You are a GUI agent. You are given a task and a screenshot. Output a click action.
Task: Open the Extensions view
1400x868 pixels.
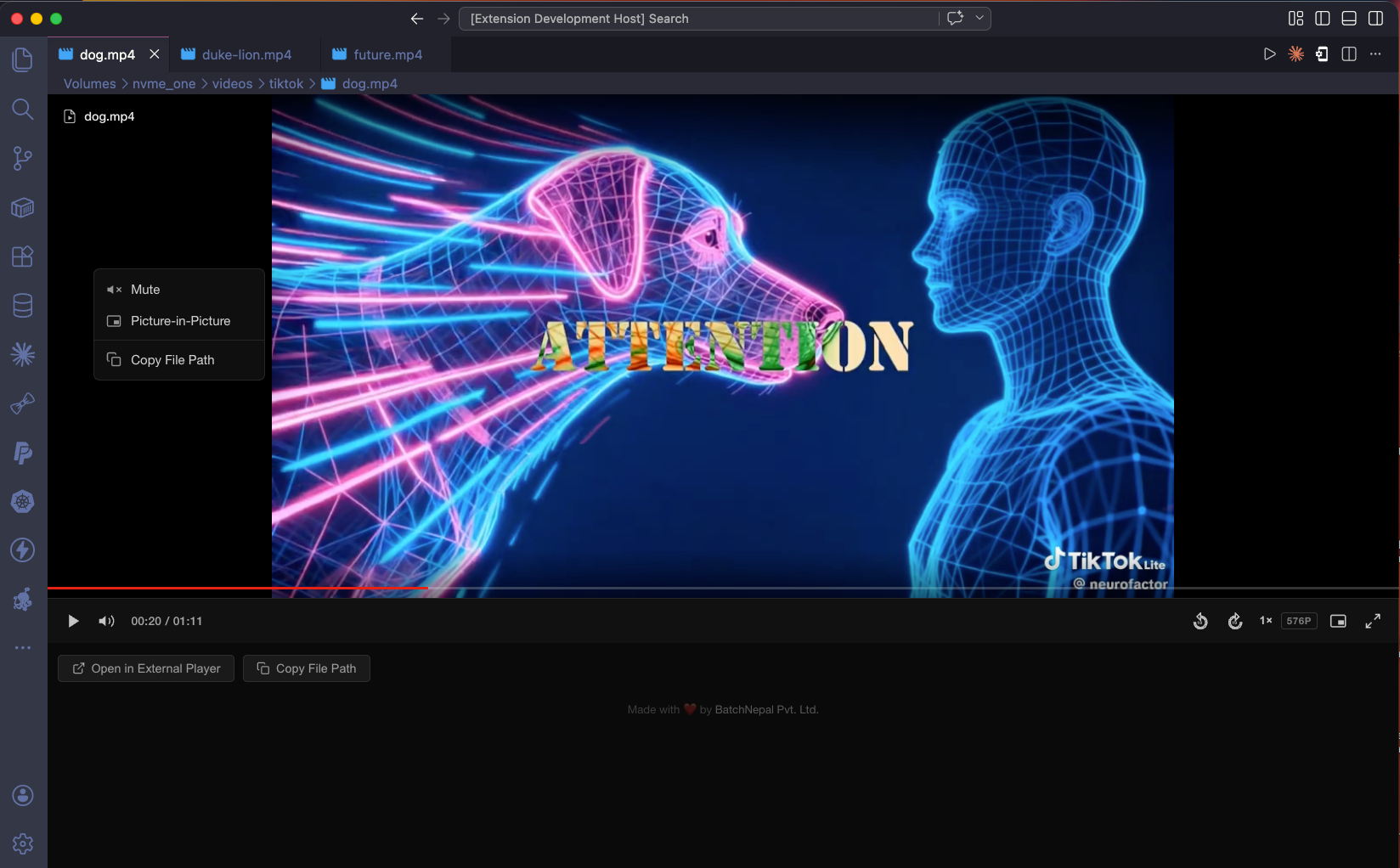pyautogui.click(x=22, y=256)
